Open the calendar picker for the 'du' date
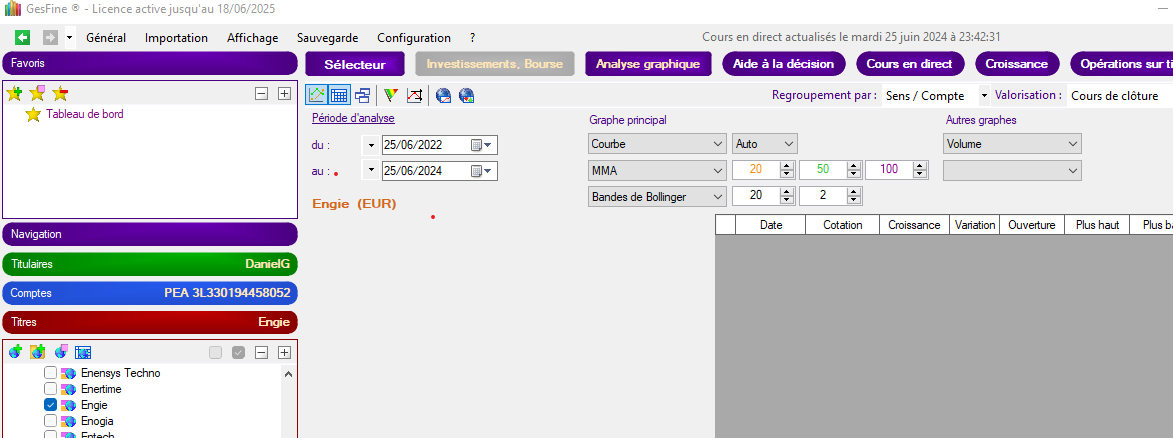Viewport: 1173px width, 438px height. pyautogui.click(x=477, y=144)
